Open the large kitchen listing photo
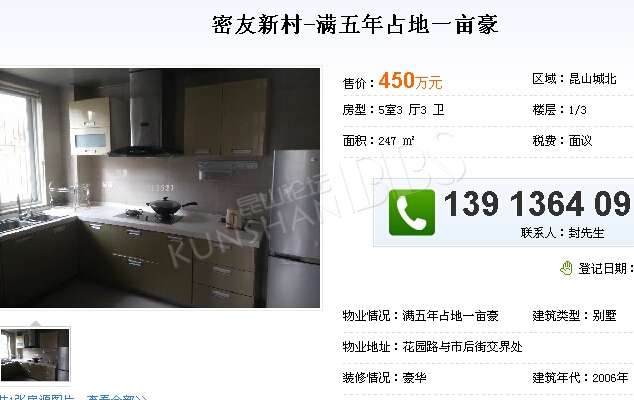Image resolution: width=634 pixels, height=400 pixels. tap(160, 188)
